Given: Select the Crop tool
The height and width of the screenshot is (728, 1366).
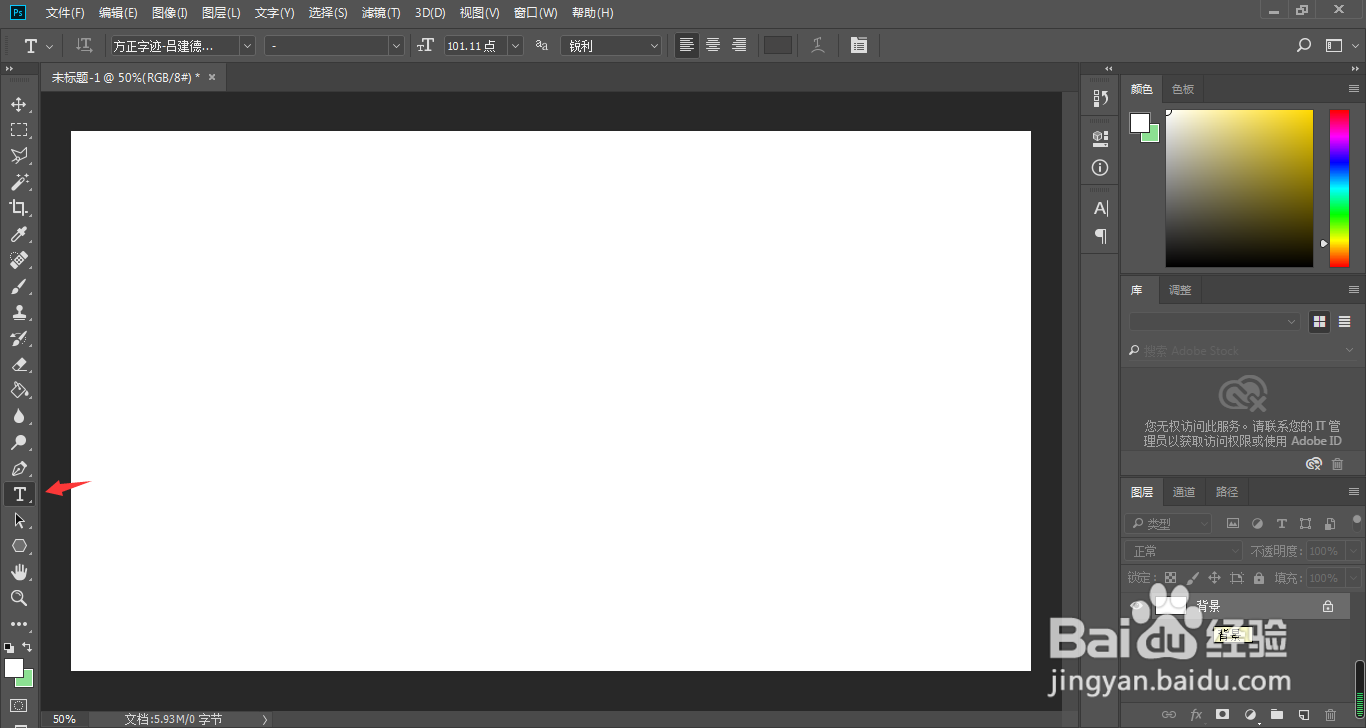Looking at the screenshot, I should [19, 208].
